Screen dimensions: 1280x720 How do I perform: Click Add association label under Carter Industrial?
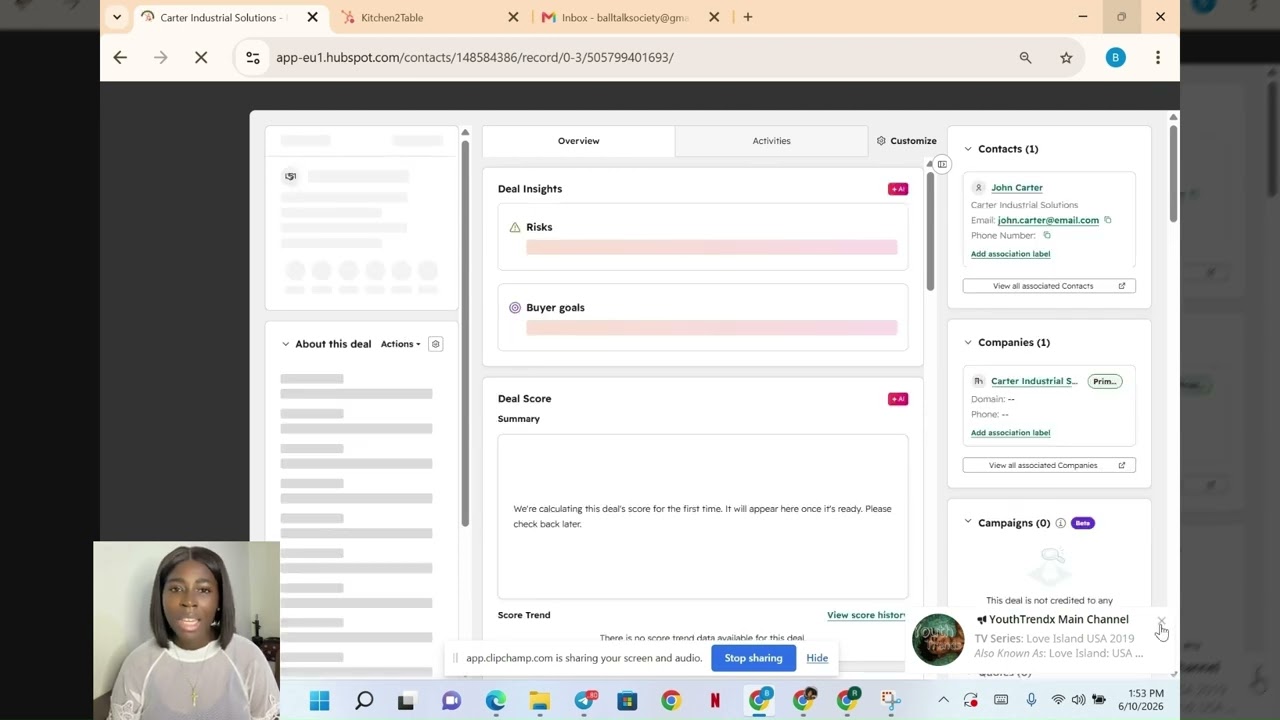1010,433
